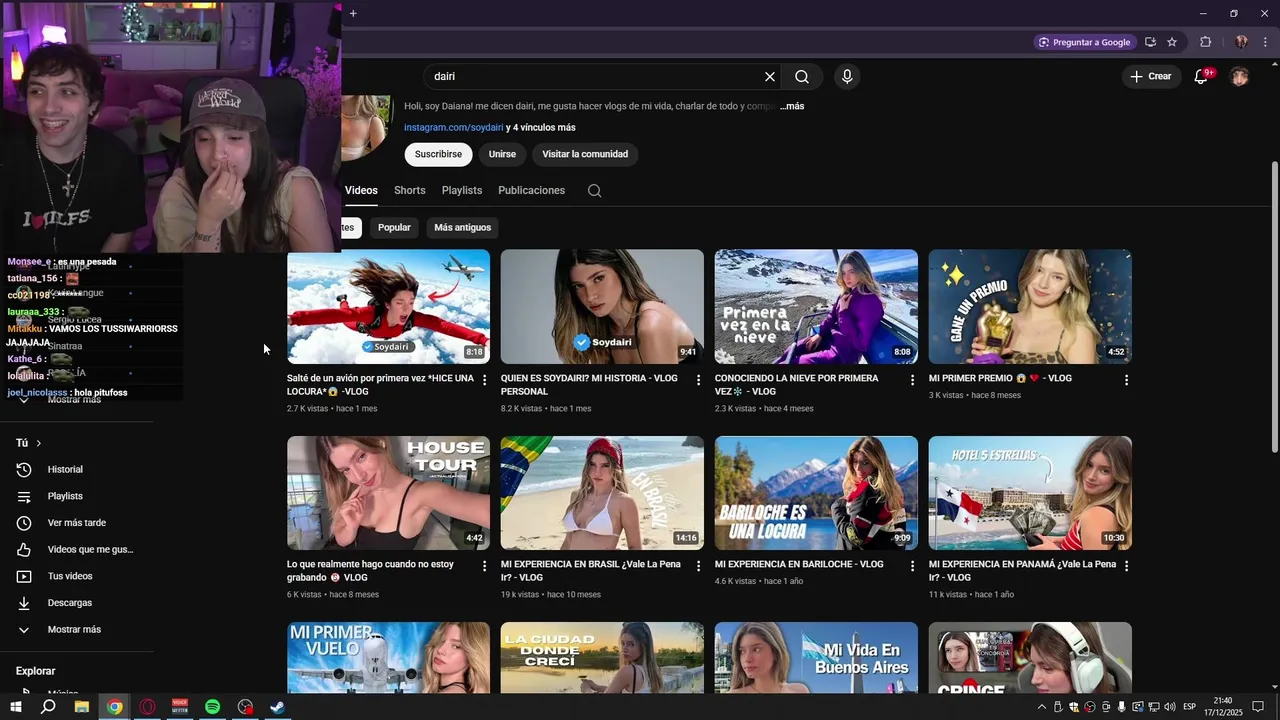
Task: Search within channel magnifier icon
Action: click(x=595, y=191)
